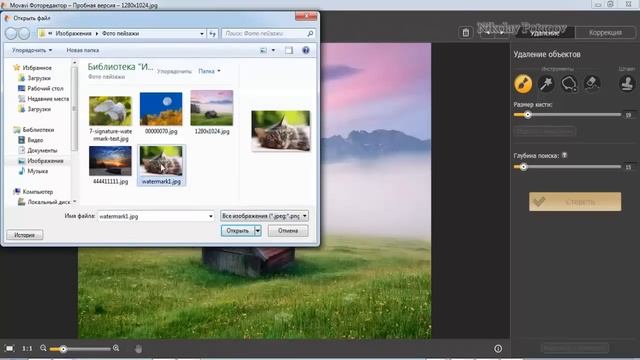Select the selection eraser tool
This screenshot has width=640, height=360.
(x=591, y=83)
